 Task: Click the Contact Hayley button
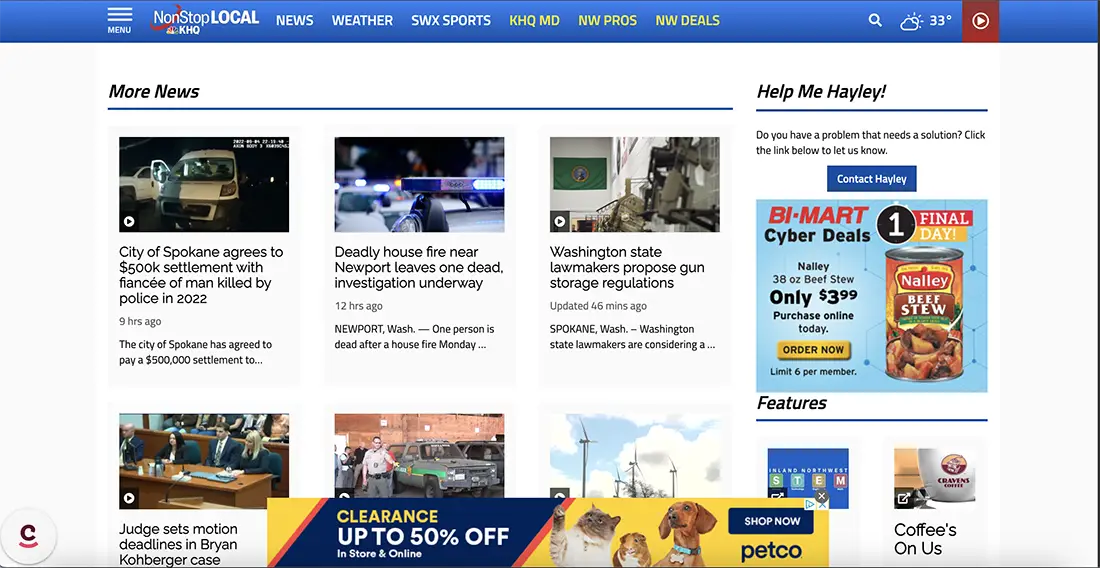coord(871,179)
